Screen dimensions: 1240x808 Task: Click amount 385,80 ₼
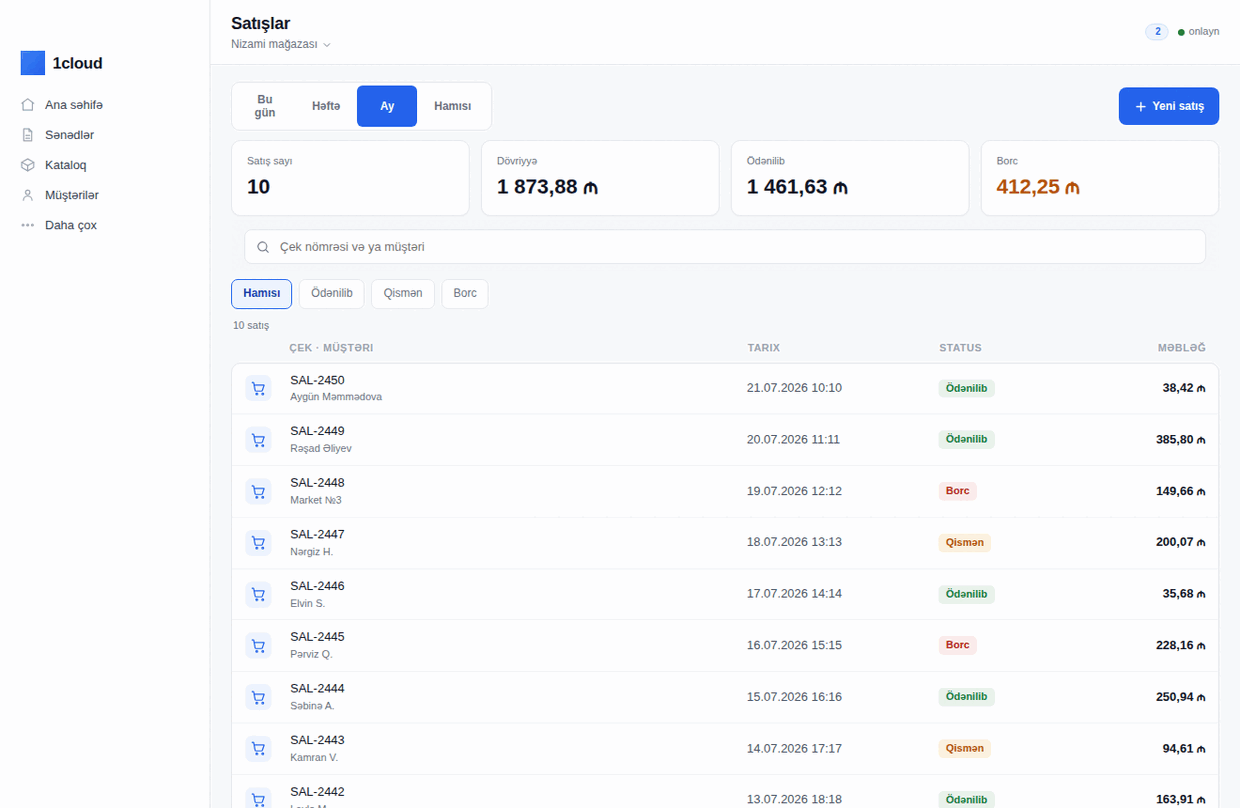[1181, 440]
